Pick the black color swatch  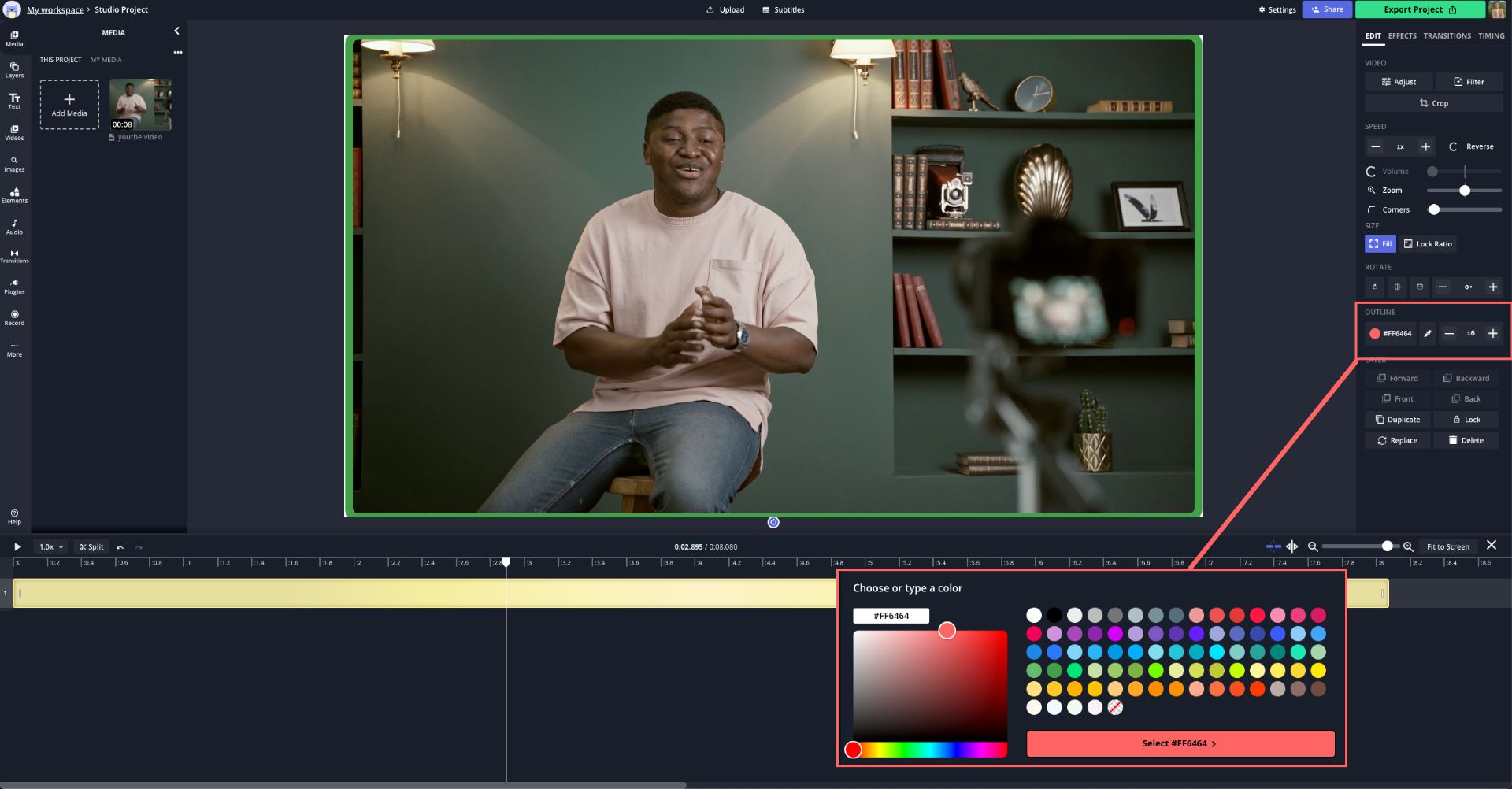(1054, 616)
